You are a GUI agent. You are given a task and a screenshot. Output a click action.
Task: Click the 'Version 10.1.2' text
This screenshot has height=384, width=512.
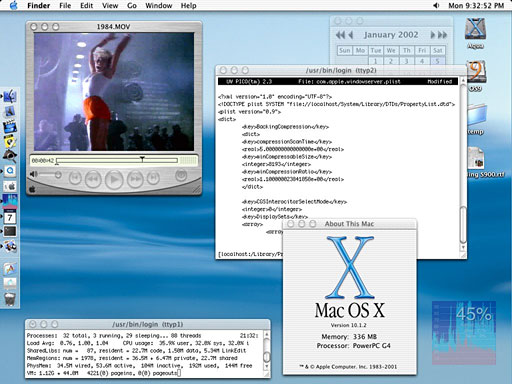point(348,325)
